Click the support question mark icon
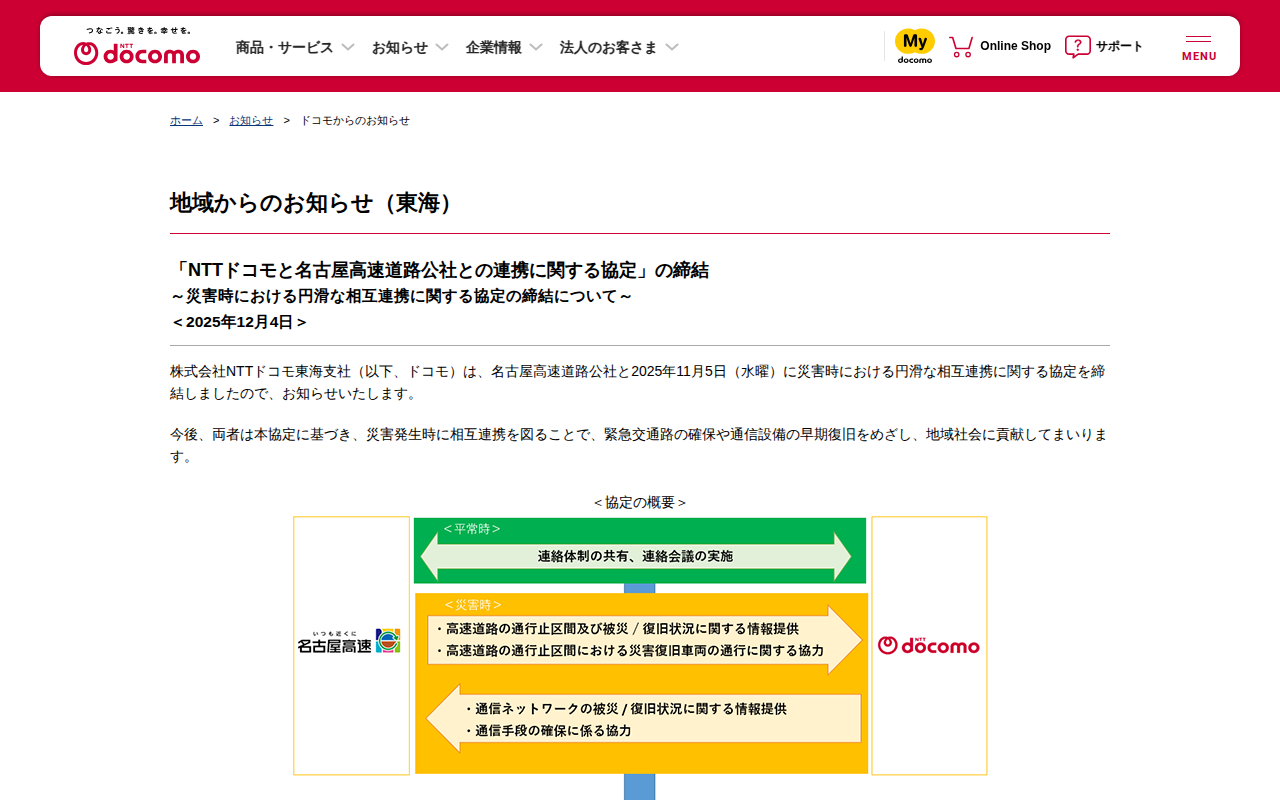The height and width of the screenshot is (800, 1280). tap(1077, 46)
